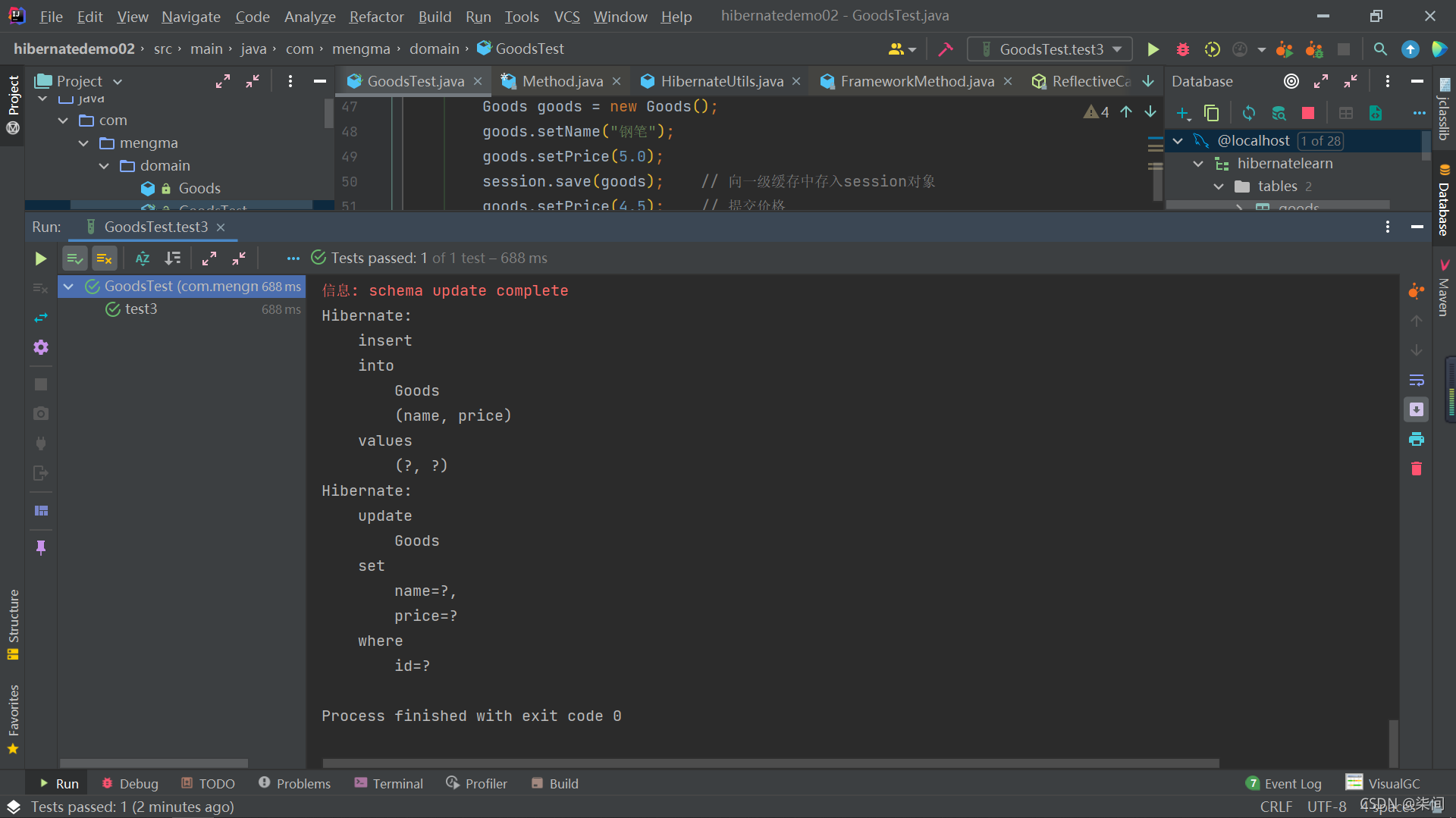Open more options dots in test toolbar
1456x818 pixels.
pos(293,259)
